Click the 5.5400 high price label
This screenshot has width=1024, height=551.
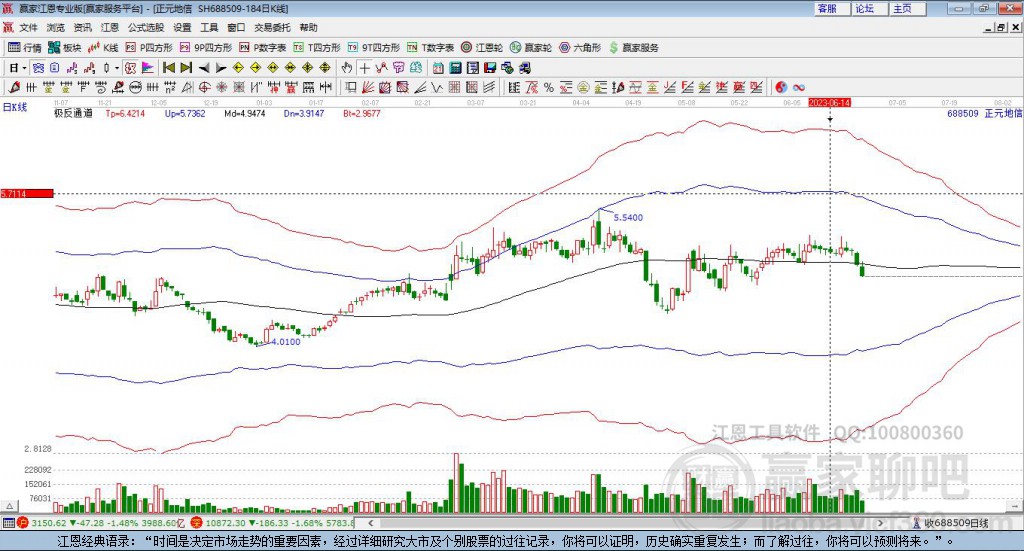tap(628, 217)
